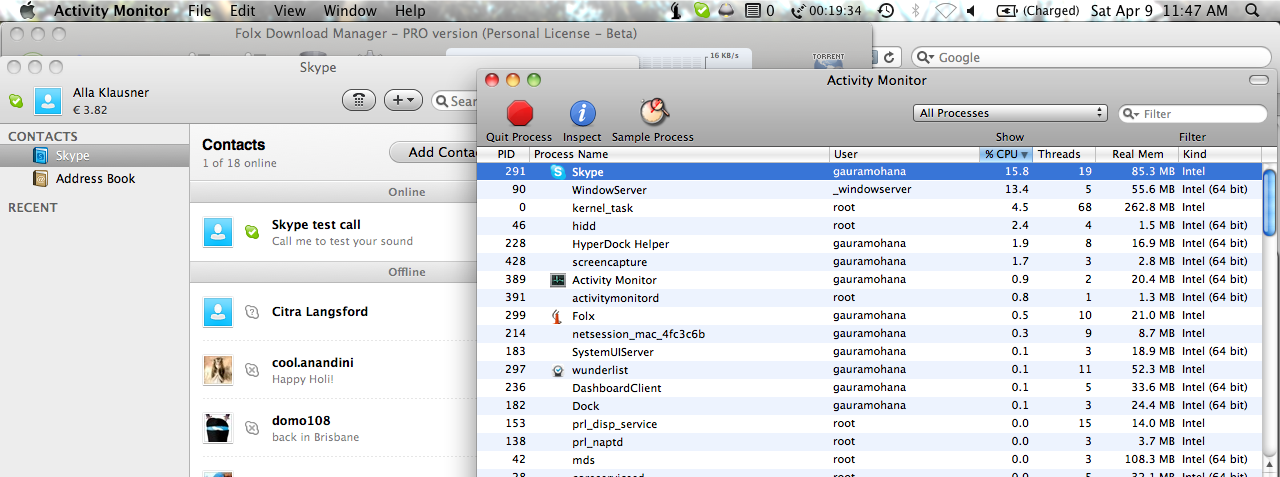
Task: Sort by User column header
Action: coord(904,154)
